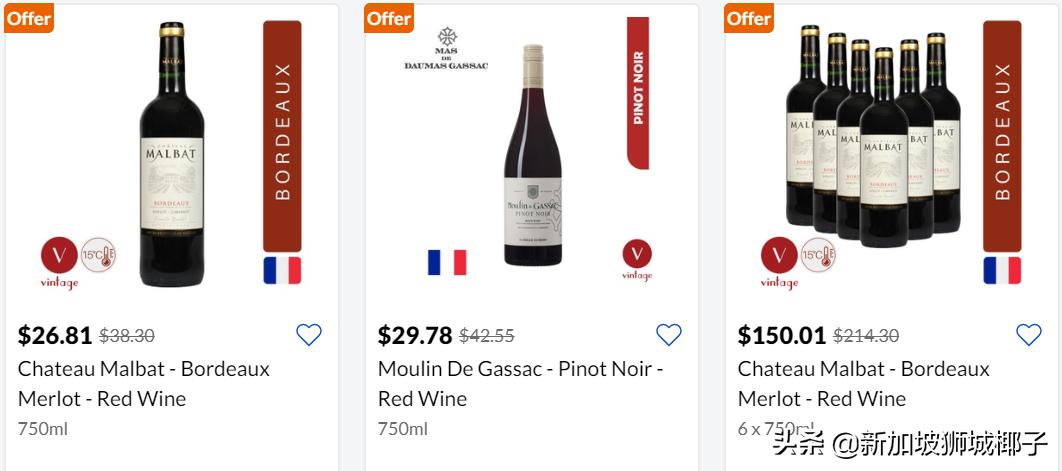Click 15°C temperature icon on six-pack card

(x=818, y=256)
